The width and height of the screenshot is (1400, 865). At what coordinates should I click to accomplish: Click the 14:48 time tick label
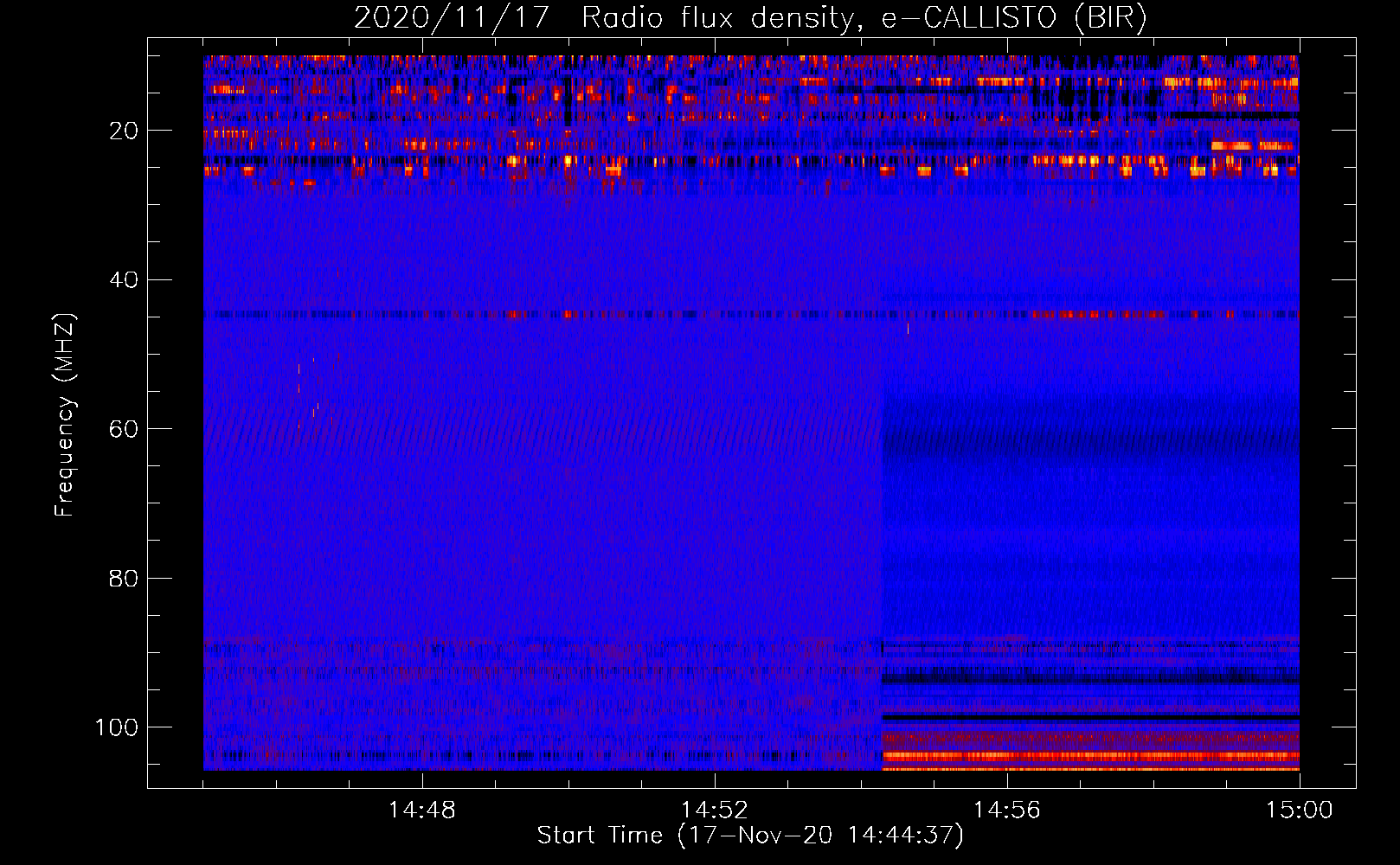click(422, 810)
